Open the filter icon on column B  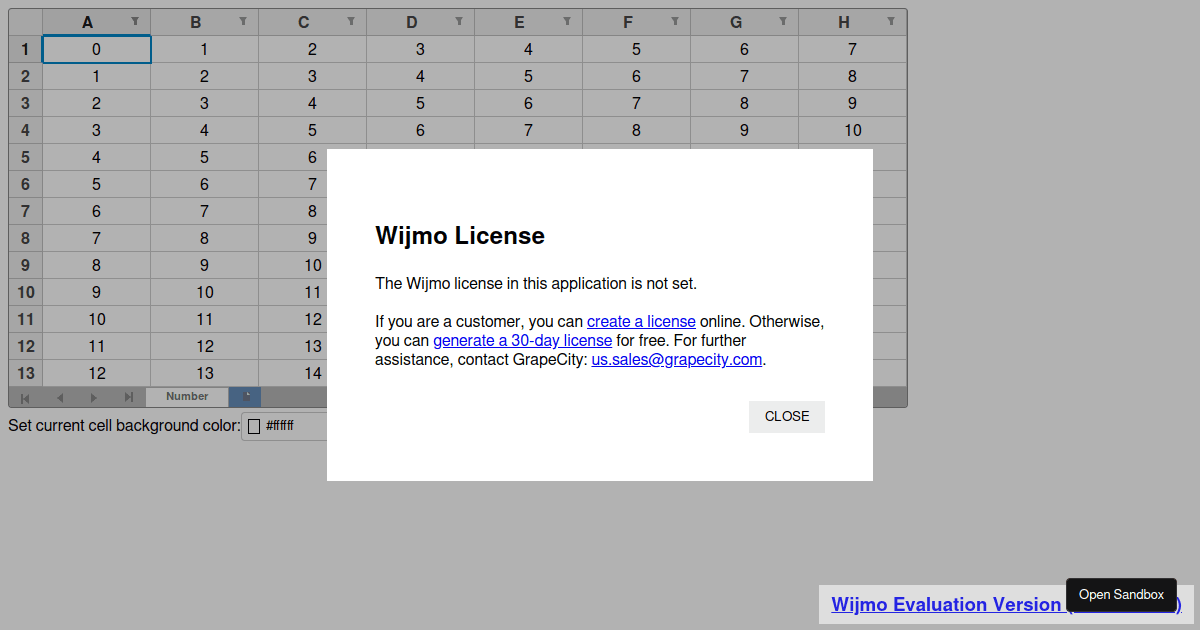coord(243,22)
